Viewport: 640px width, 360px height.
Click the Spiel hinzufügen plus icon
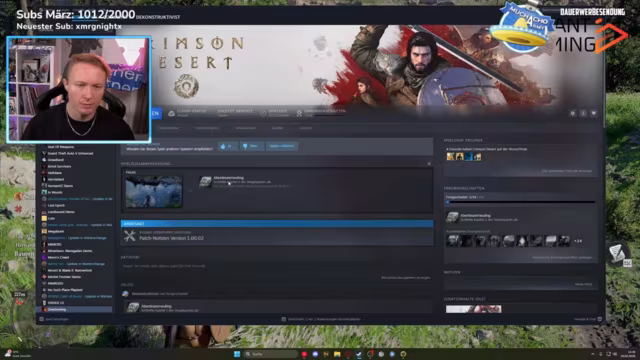point(42,319)
